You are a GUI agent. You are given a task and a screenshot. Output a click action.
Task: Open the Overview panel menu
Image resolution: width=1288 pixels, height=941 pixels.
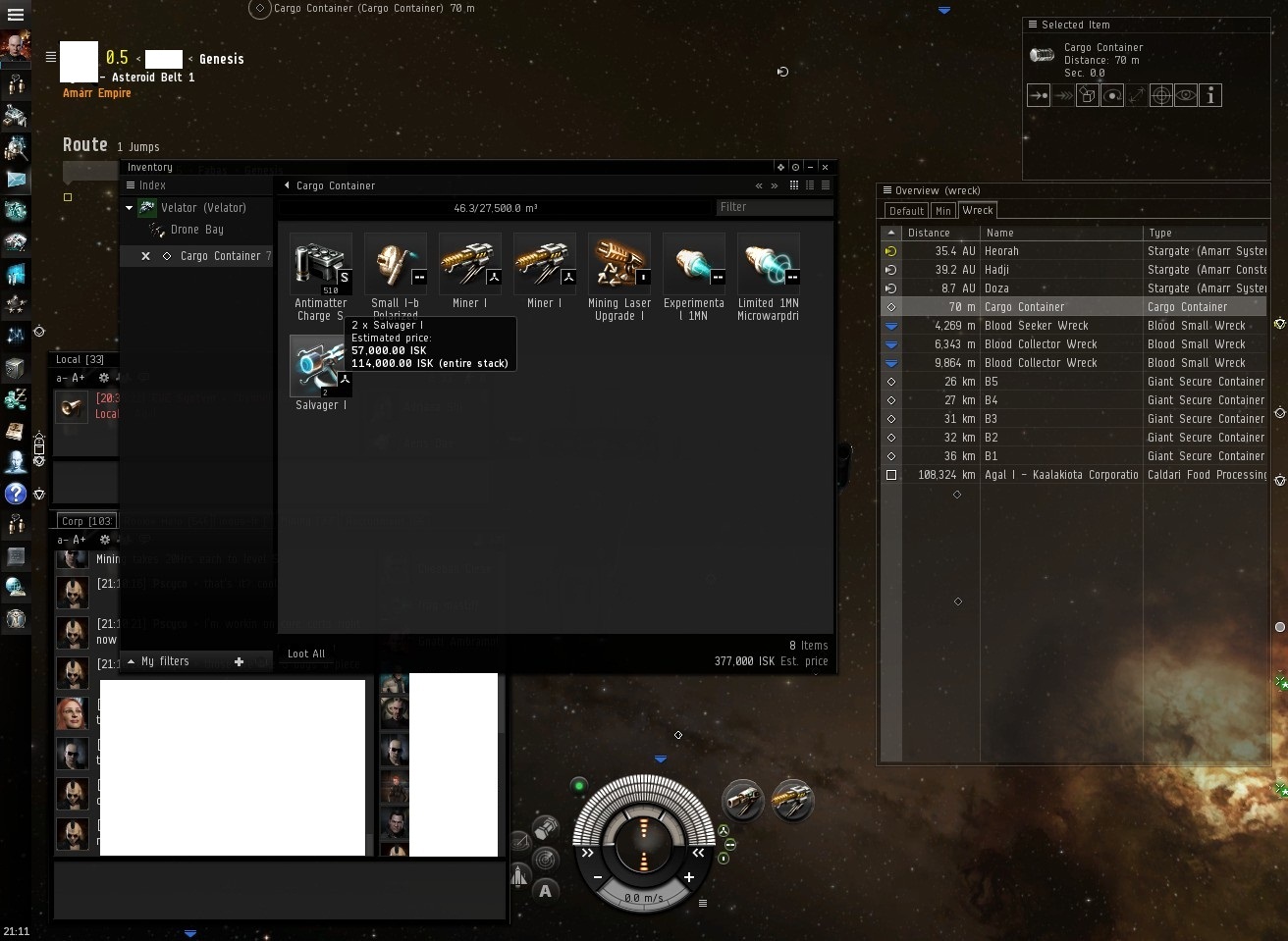click(x=887, y=190)
